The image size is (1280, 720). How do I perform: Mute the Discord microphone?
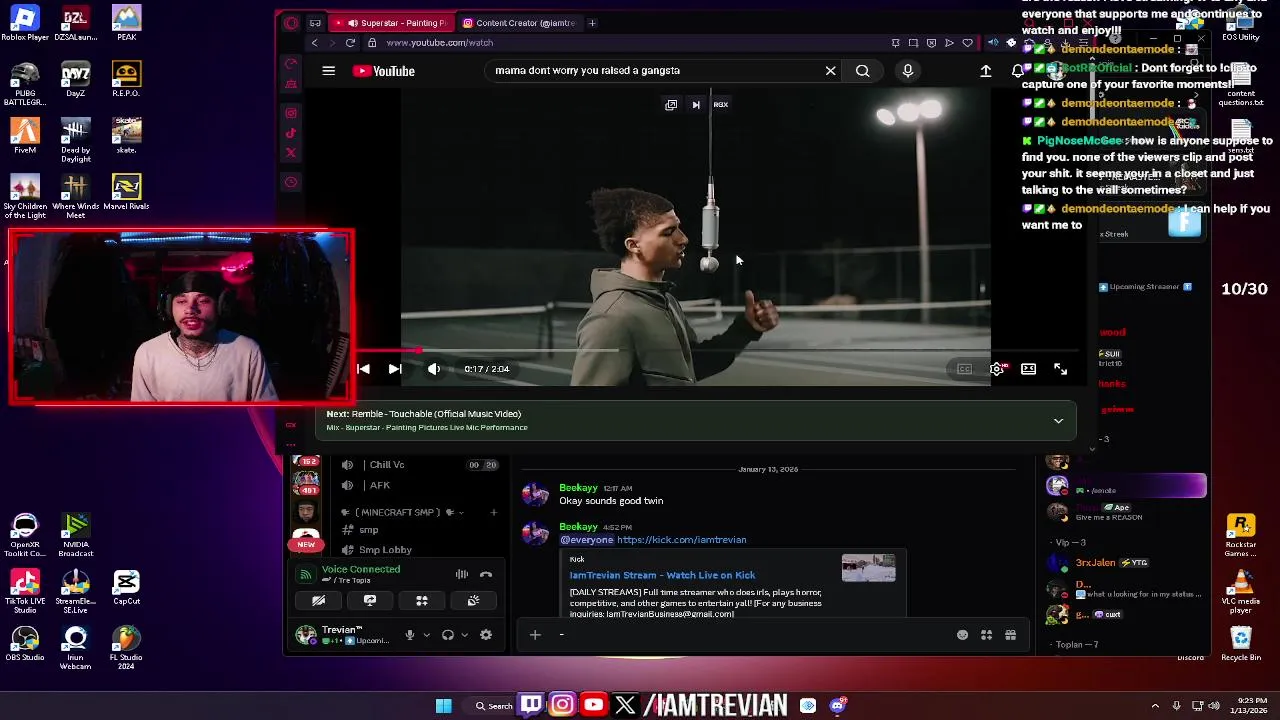click(409, 635)
